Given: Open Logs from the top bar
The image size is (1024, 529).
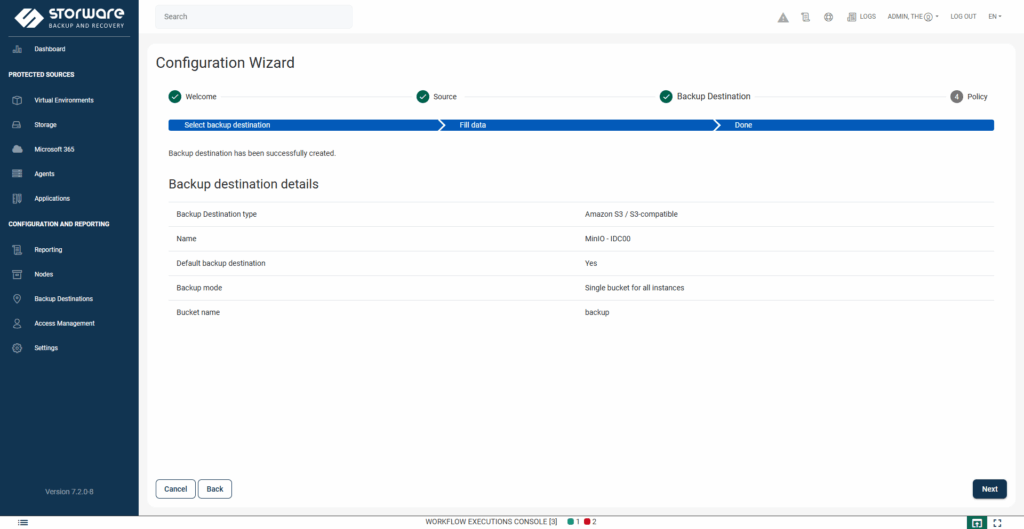Looking at the screenshot, I should [x=861, y=17].
